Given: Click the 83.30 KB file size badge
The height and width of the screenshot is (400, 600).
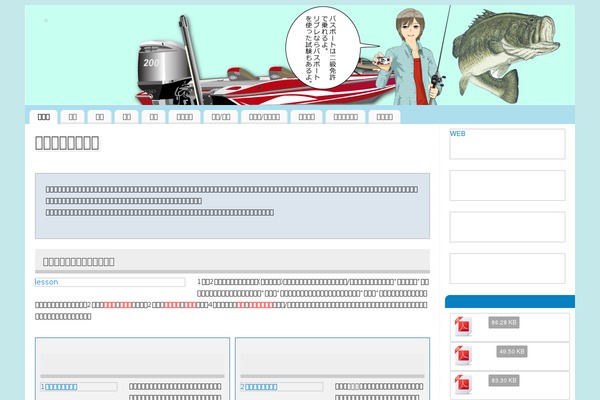Looking at the screenshot, I should tap(504, 380).
